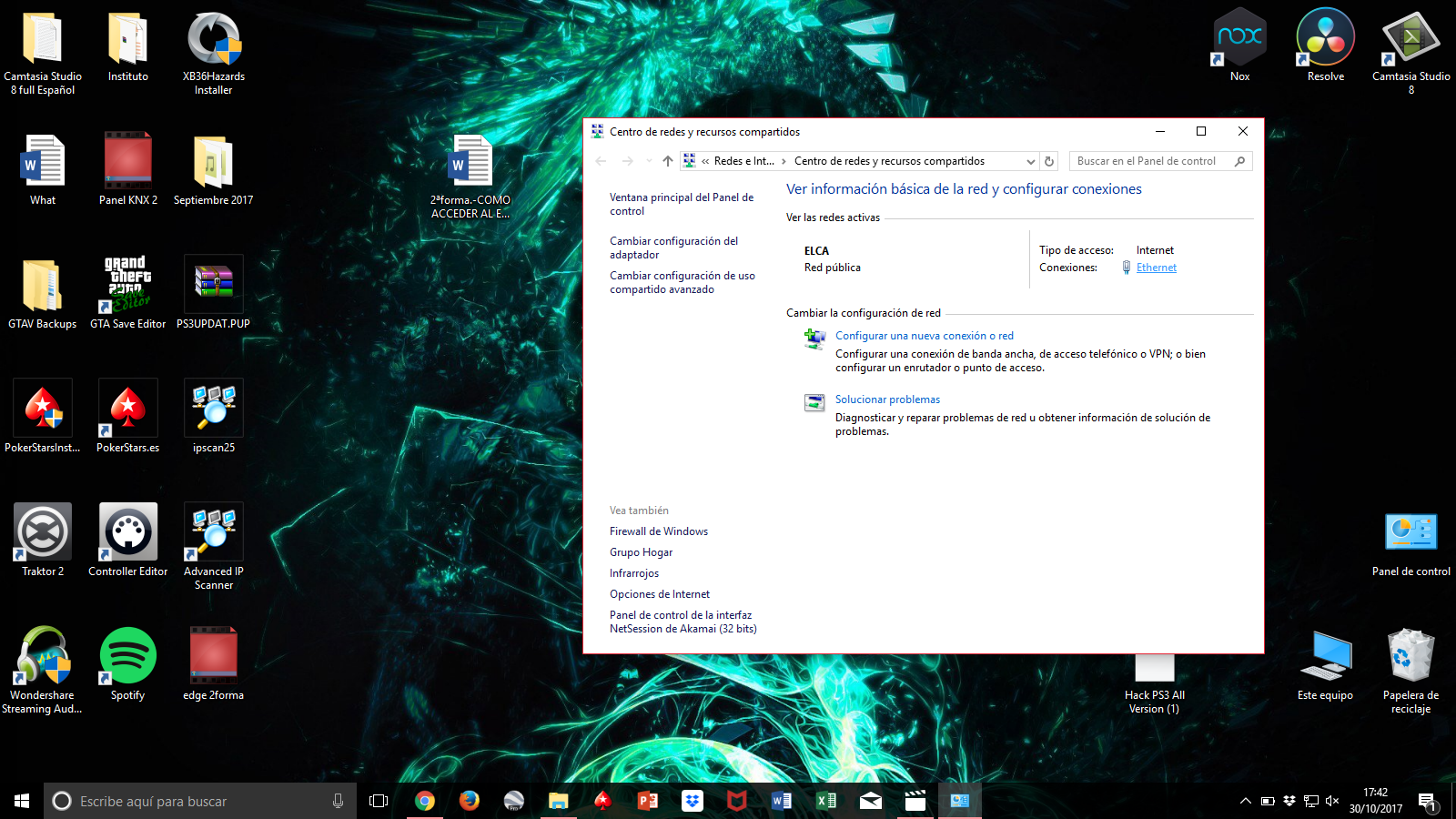Select the Wondershare Streaming Audio icon

click(x=43, y=671)
